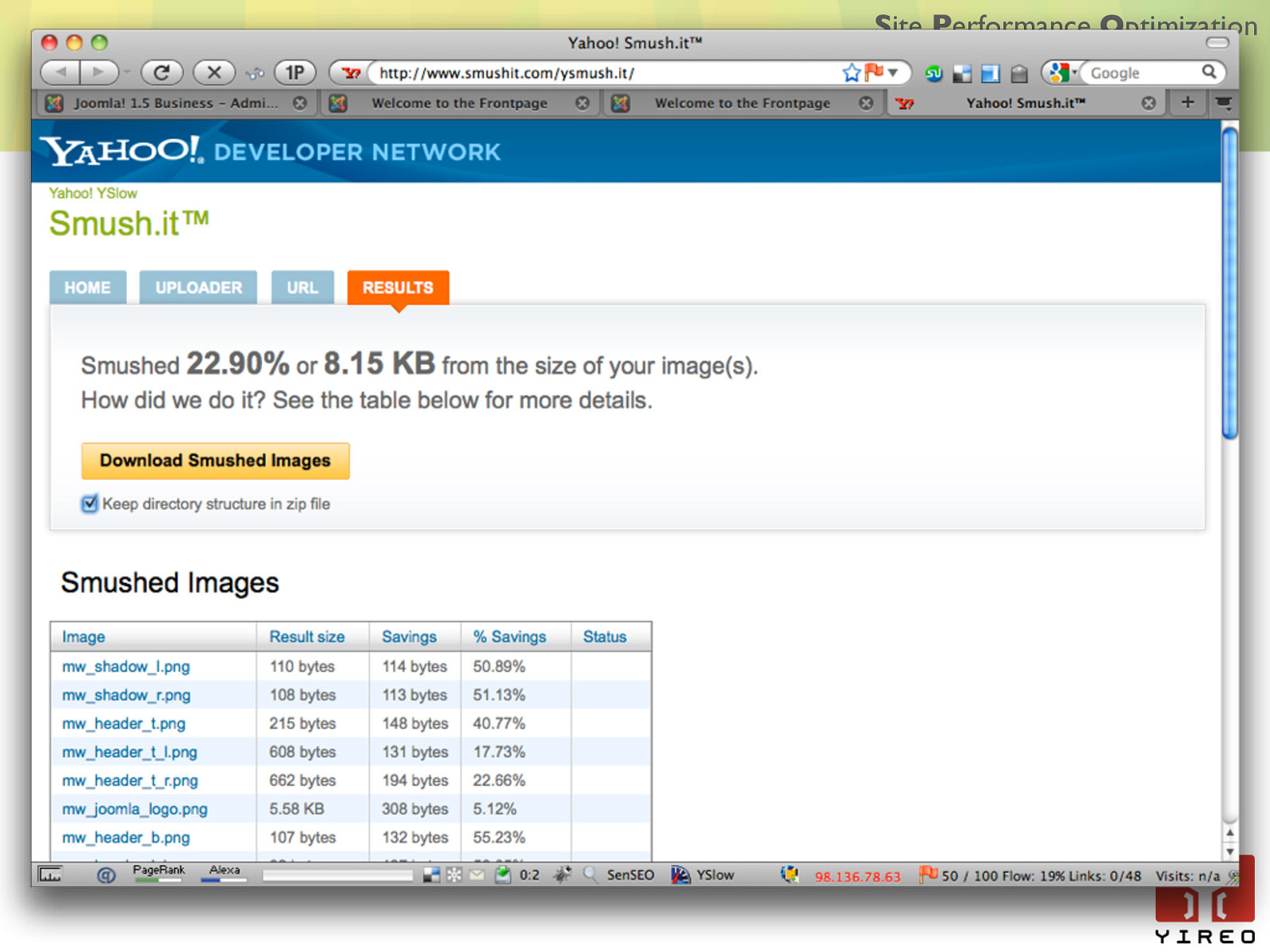Open mw_header_b.png image link
Screen dimensions: 1270x952
point(126,838)
